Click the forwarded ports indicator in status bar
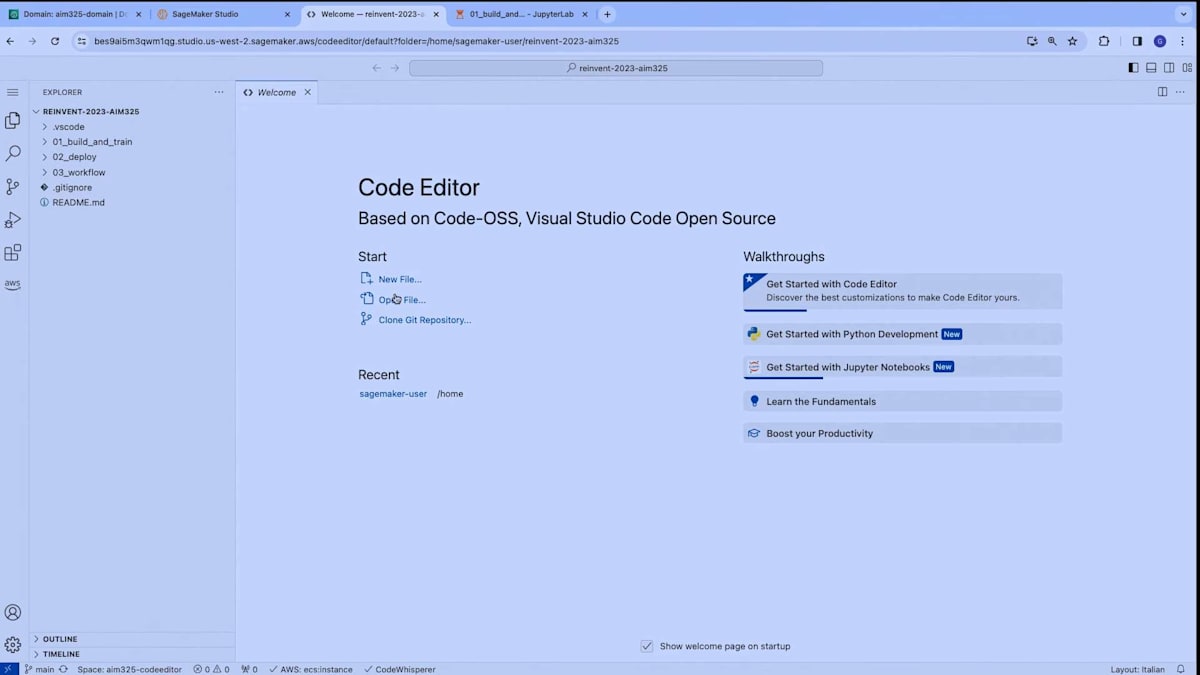This screenshot has height=675, width=1200. (x=249, y=669)
